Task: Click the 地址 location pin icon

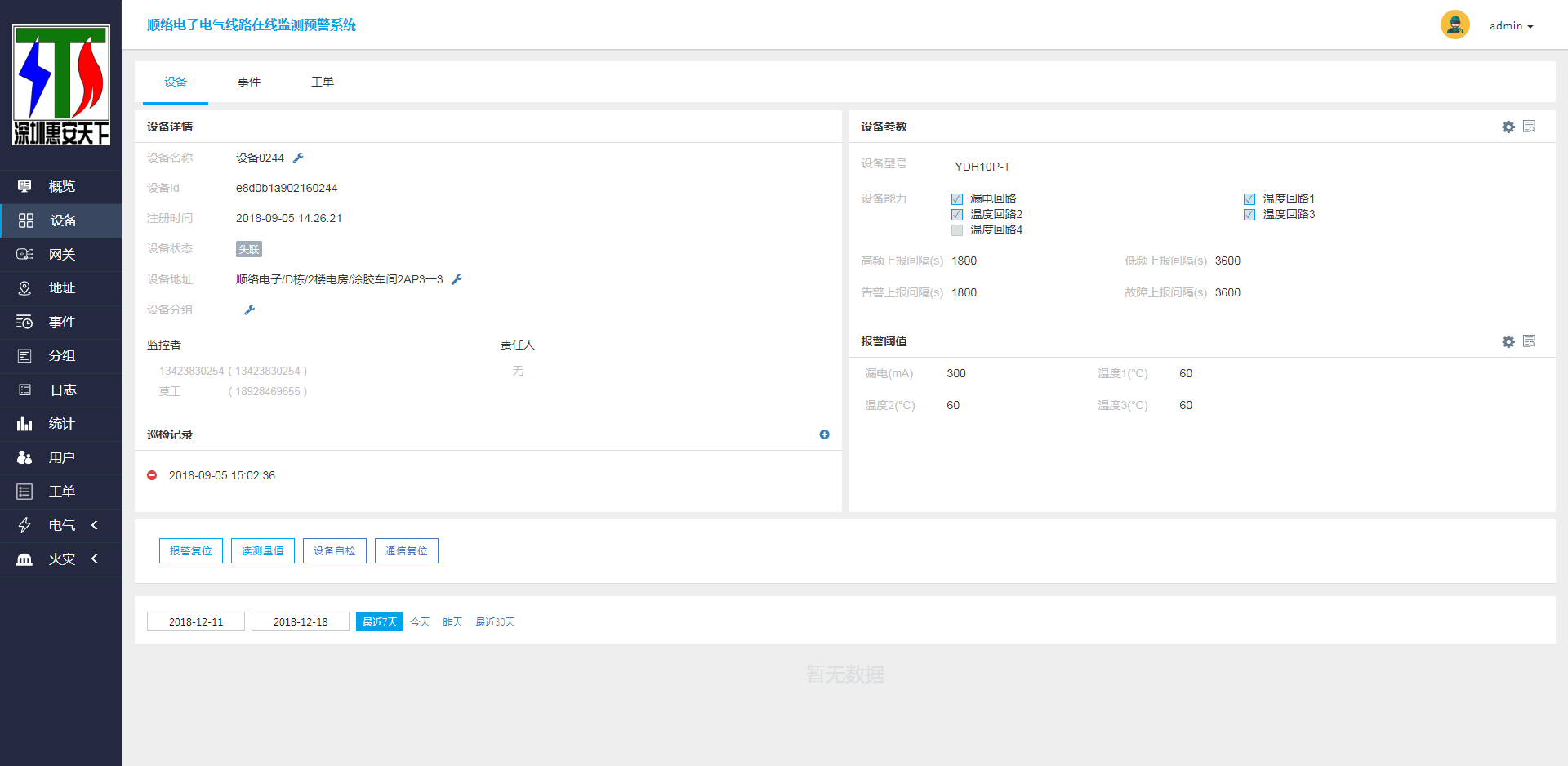Action: tap(24, 288)
